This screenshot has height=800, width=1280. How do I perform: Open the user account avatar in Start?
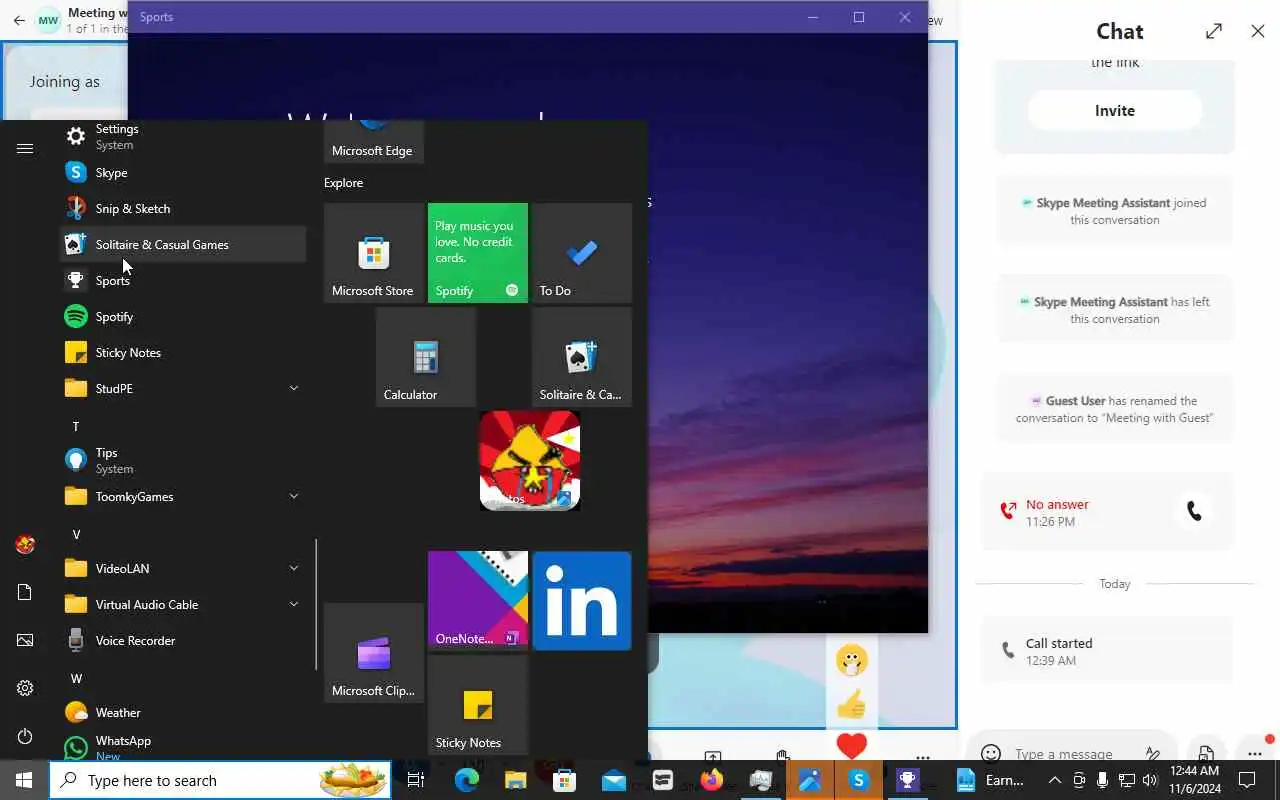(25, 544)
